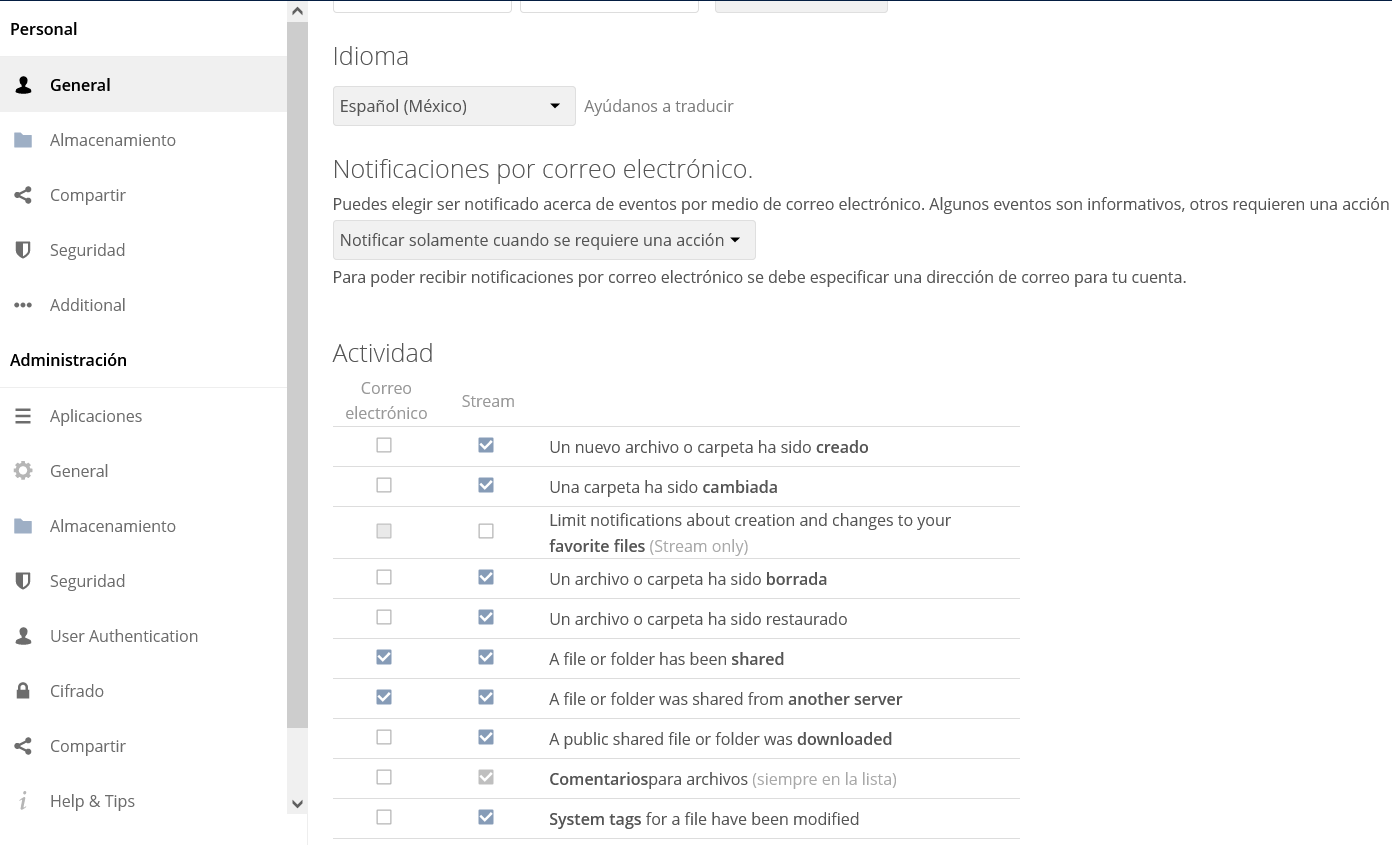Click the sidebar vertical scrollbar thumb

point(297,375)
